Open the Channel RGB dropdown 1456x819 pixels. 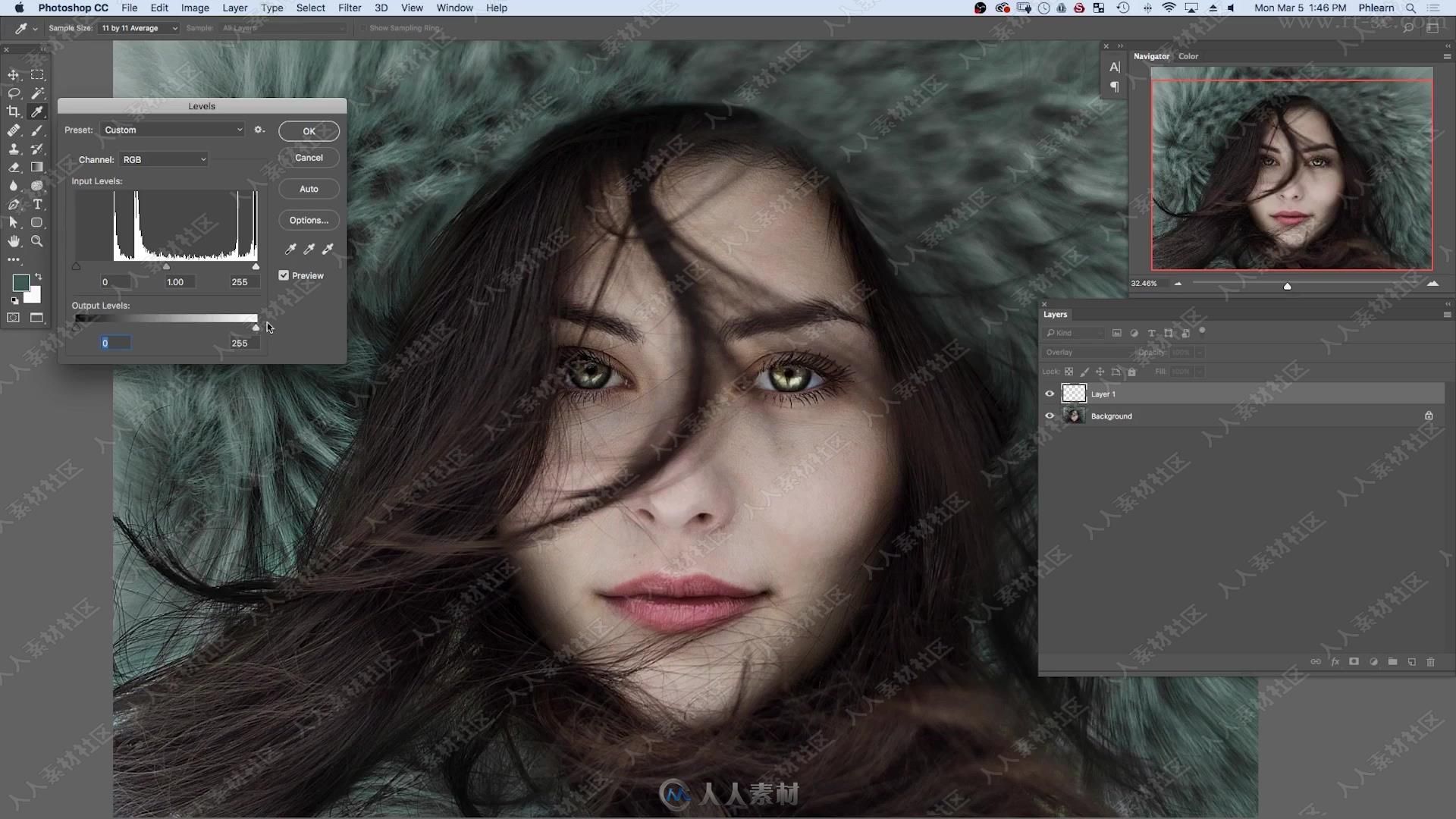click(x=163, y=159)
